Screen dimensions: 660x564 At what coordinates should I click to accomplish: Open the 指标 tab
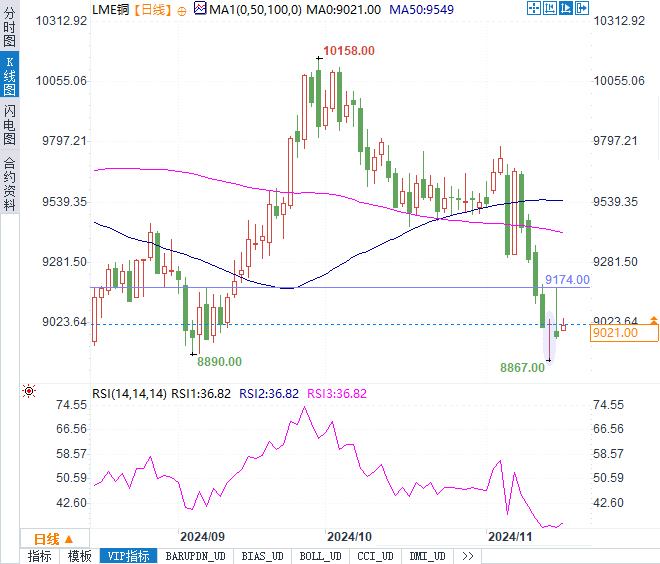(x=40, y=556)
